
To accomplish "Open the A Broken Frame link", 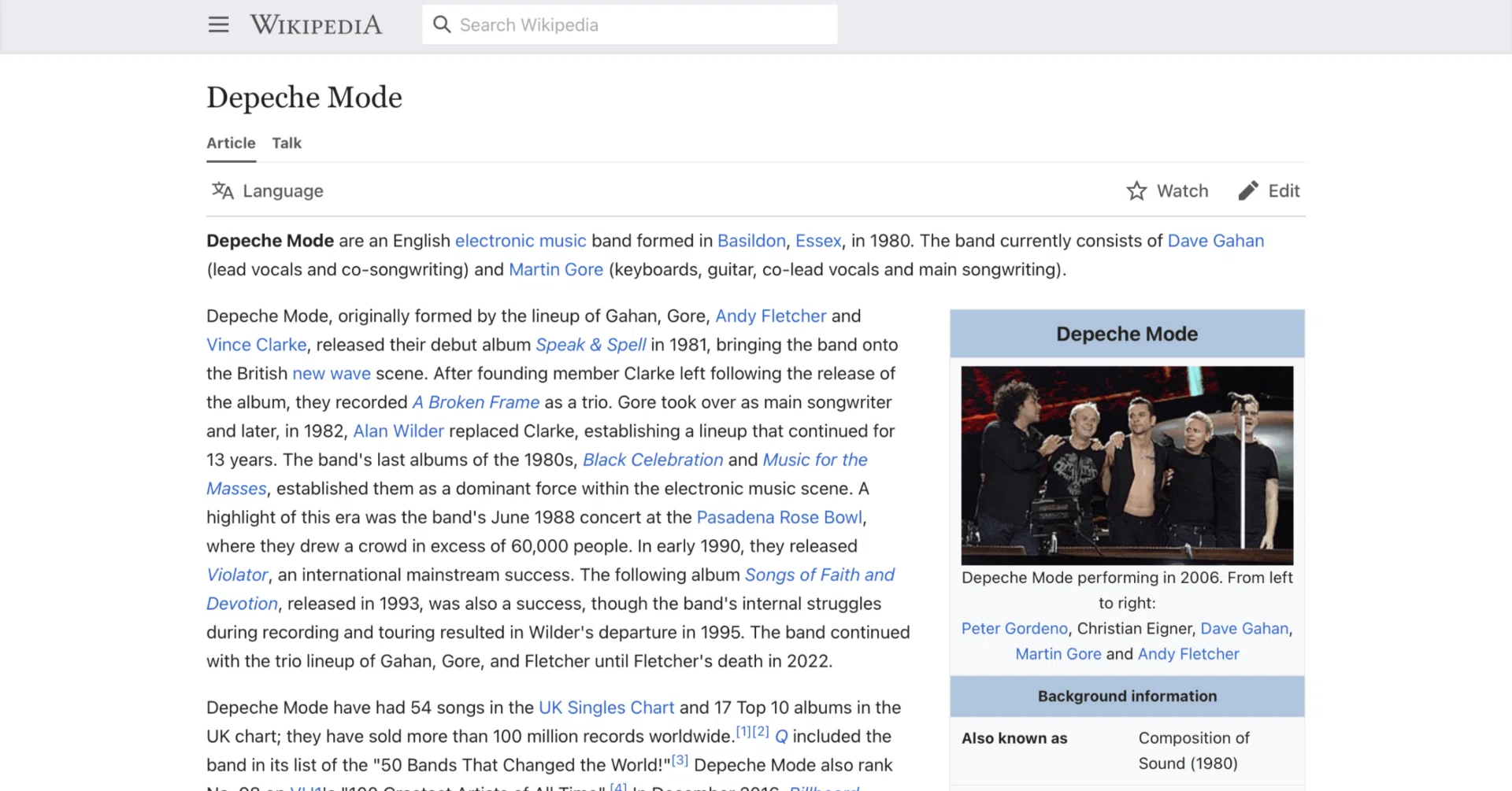I will click(x=476, y=402).
